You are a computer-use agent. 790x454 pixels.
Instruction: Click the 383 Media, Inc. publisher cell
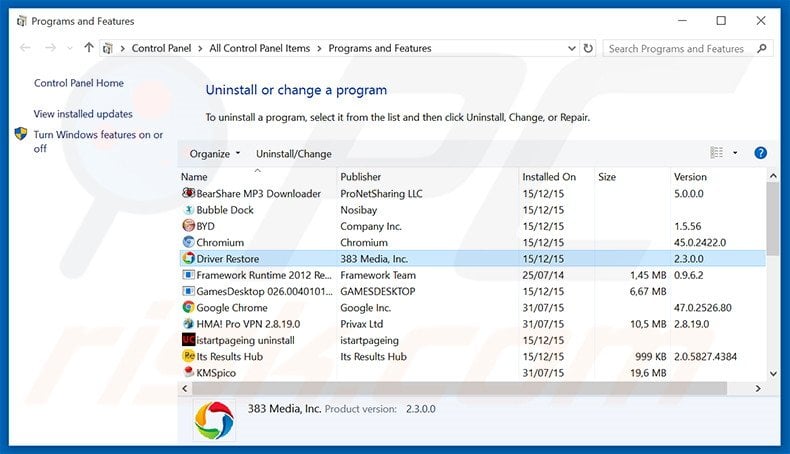pyautogui.click(x=374, y=258)
